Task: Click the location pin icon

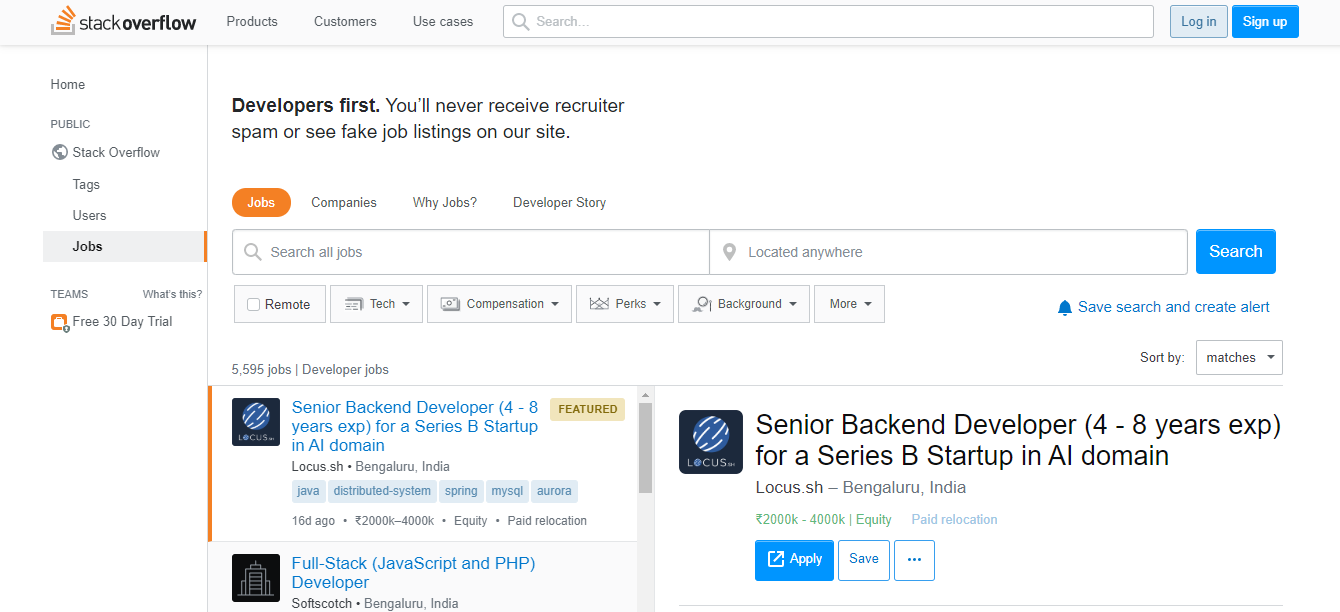Action: [730, 252]
